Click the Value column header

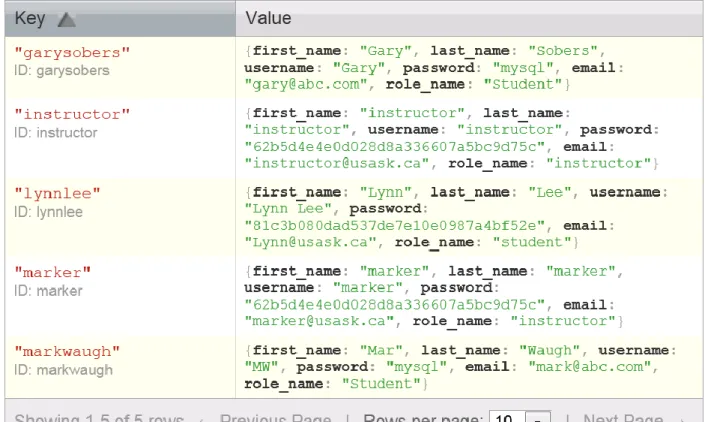[469, 18]
